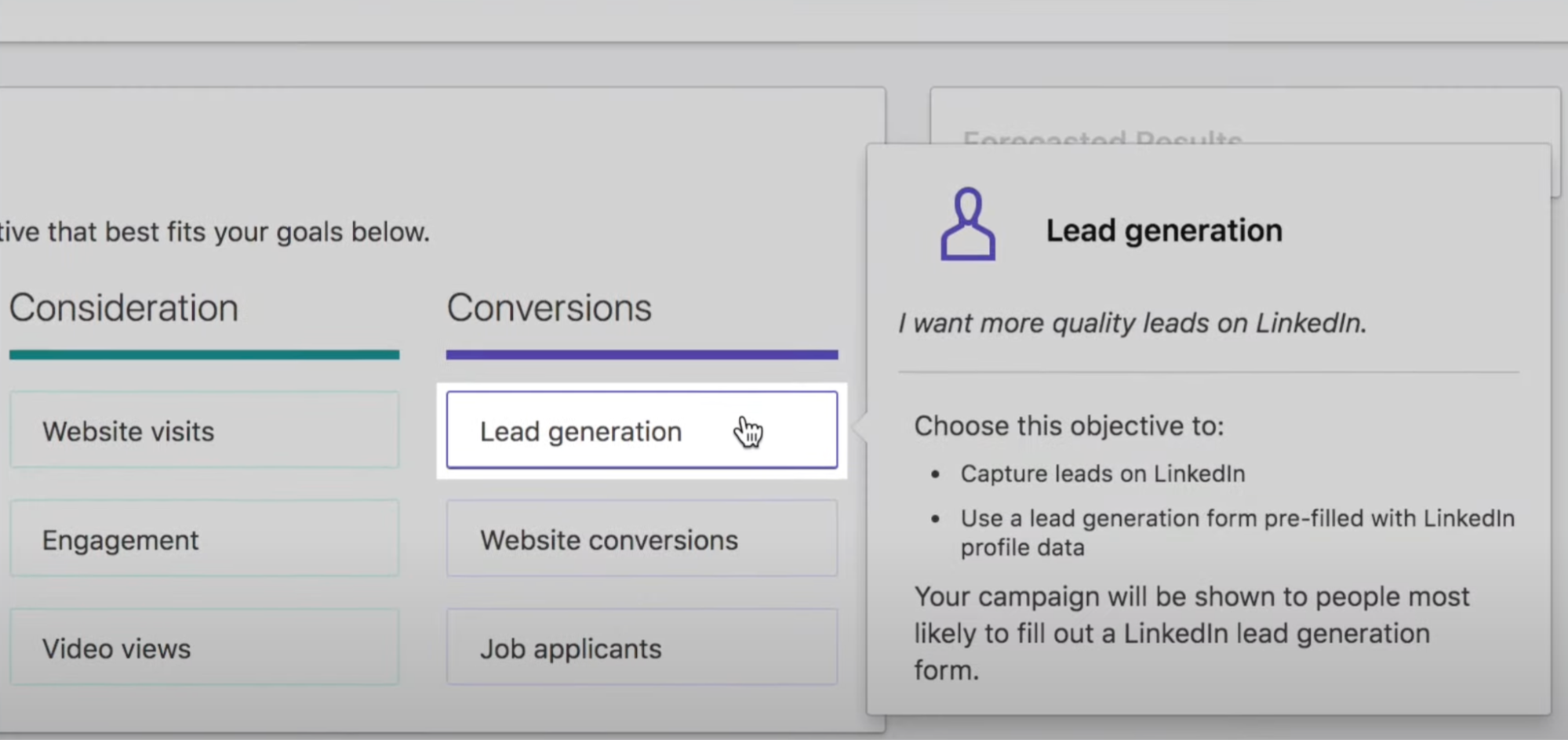Click 'Use a lead generation form' bullet
This screenshot has width=1568, height=740.
click(x=1237, y=532)
